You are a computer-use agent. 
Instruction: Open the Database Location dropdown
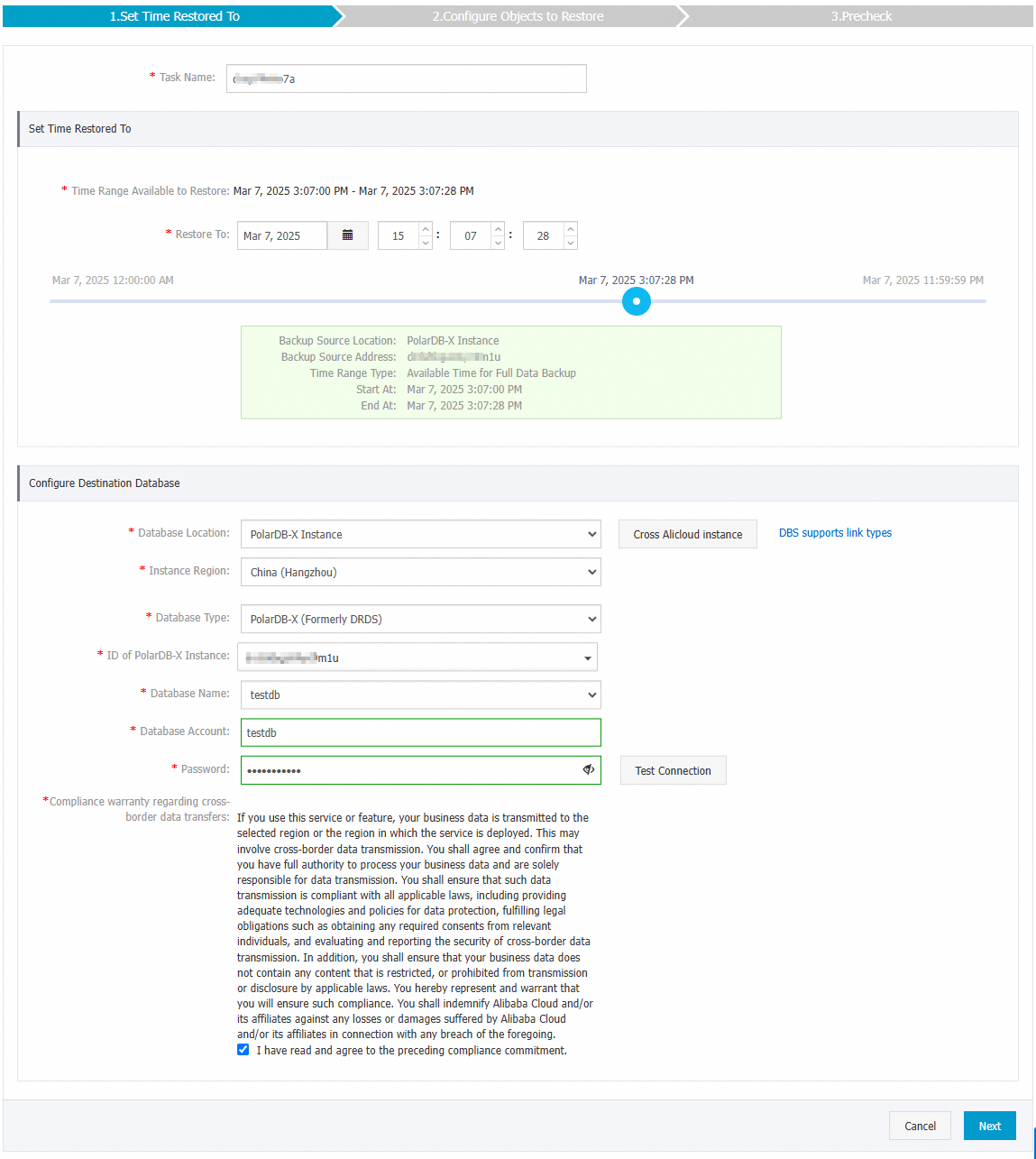[421, 534]
